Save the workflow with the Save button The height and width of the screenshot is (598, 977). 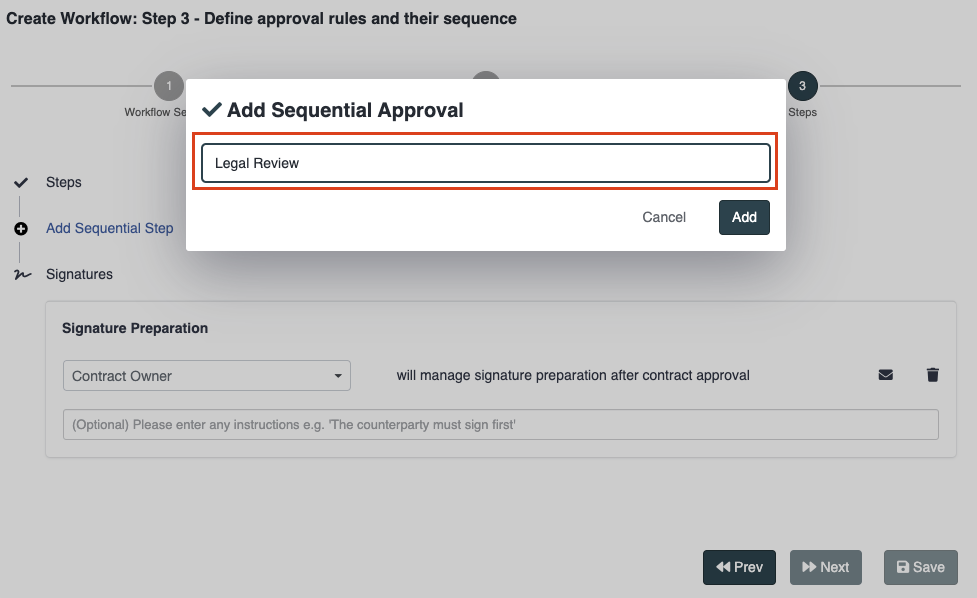tap(920, 567)
